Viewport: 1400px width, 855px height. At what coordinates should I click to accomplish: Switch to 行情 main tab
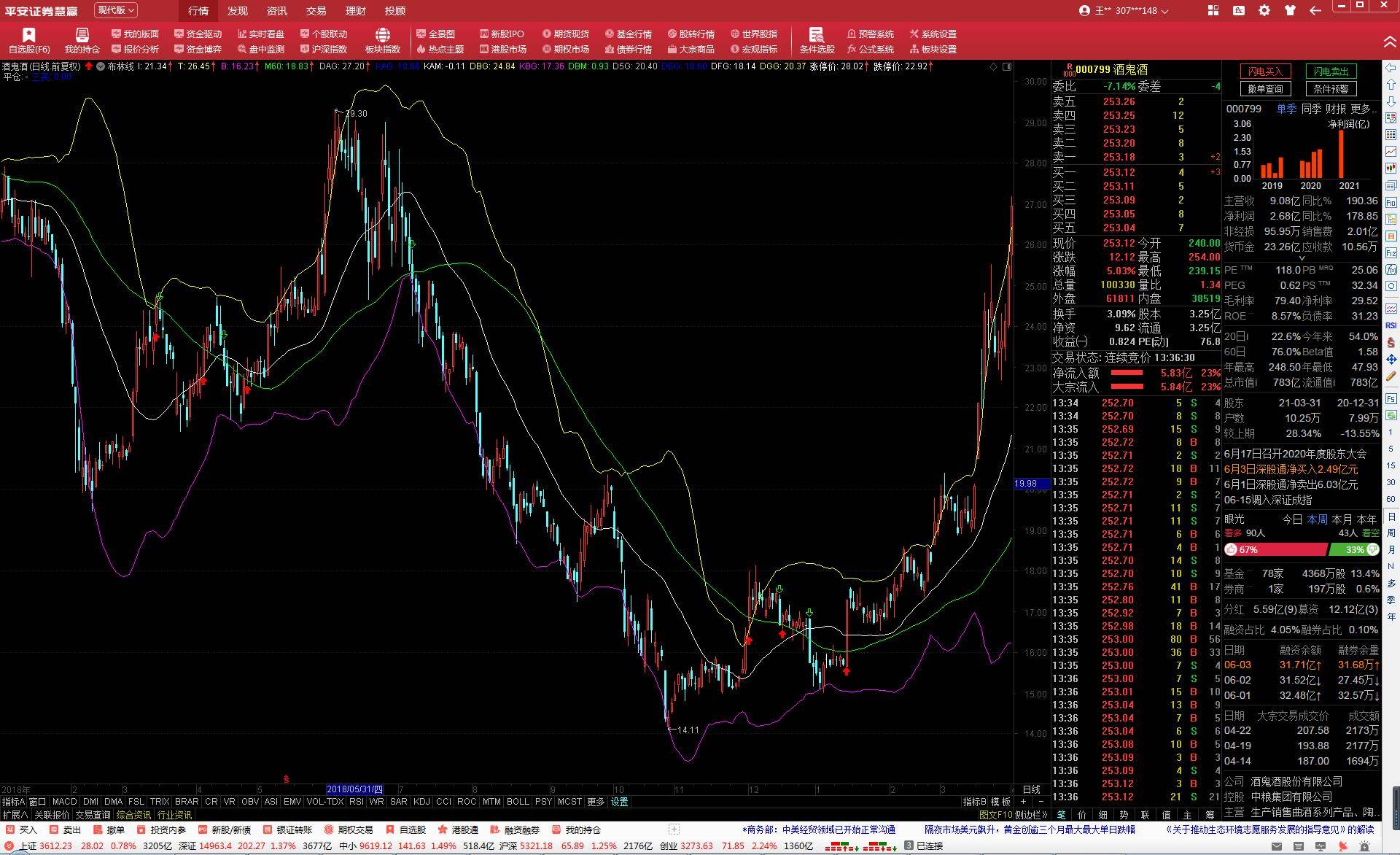coord(198,11)
